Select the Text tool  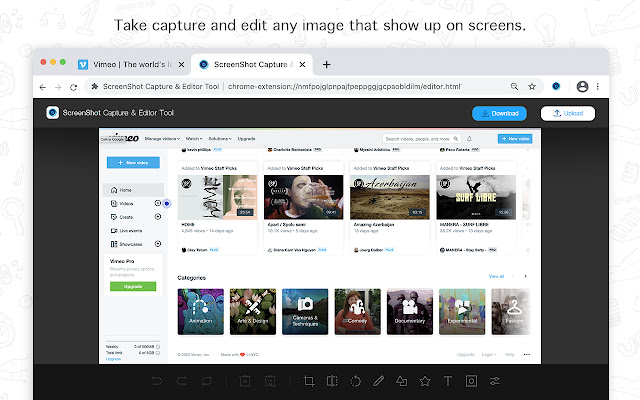click(448, 381)
